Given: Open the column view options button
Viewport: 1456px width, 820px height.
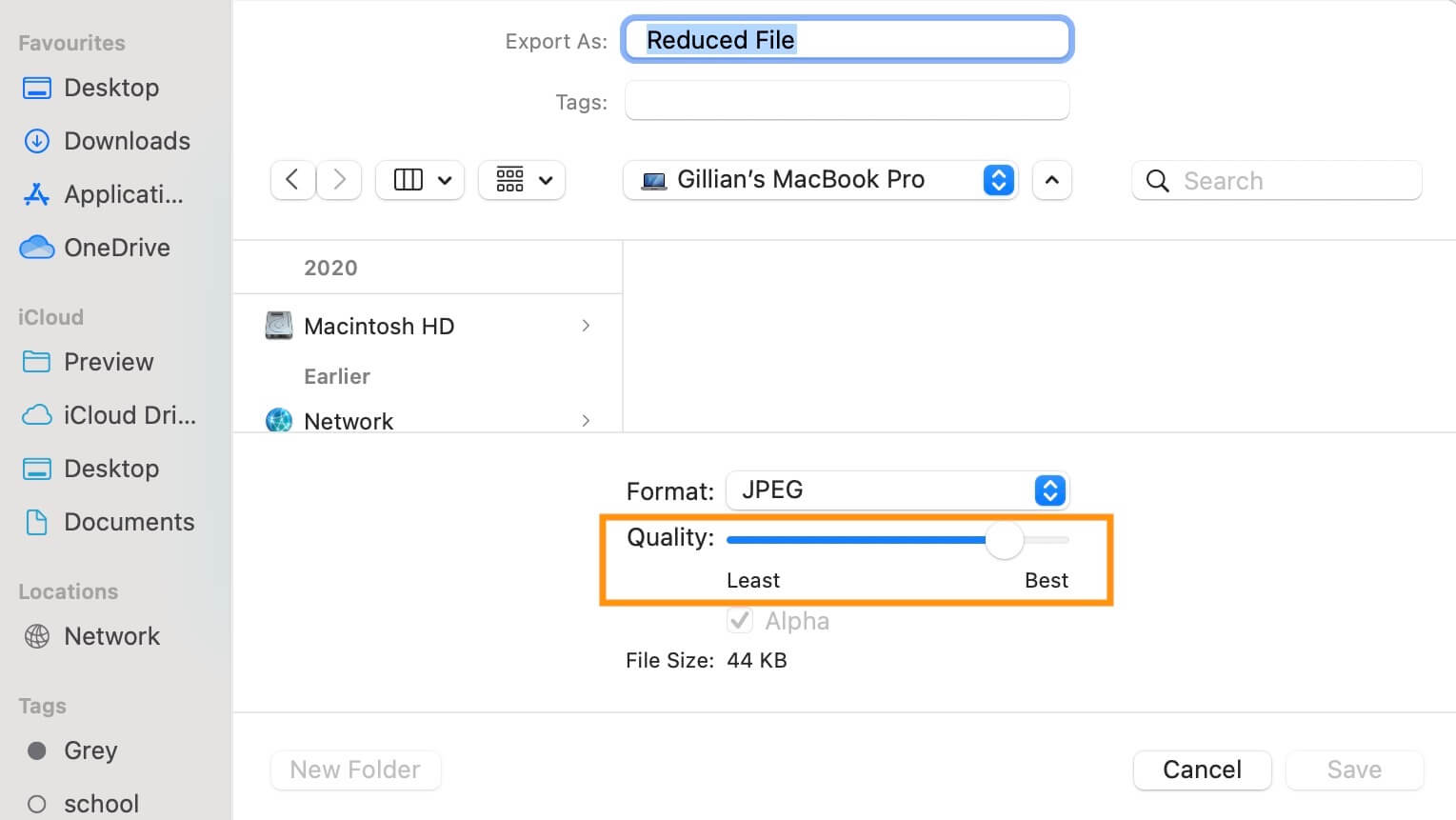Looking at the screenshot, I should point(420,180).
